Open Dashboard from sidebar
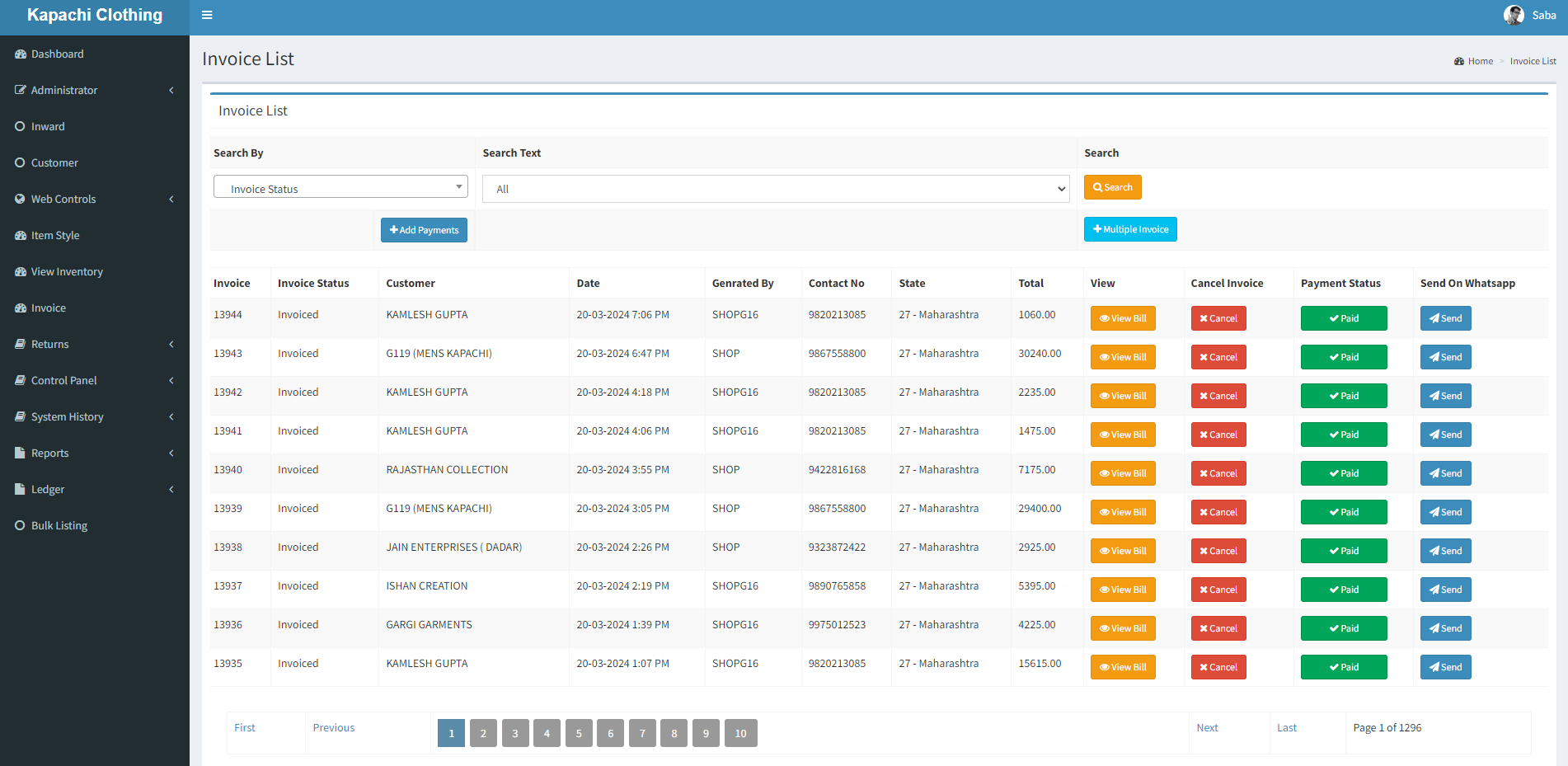 [x=57, y=54]
